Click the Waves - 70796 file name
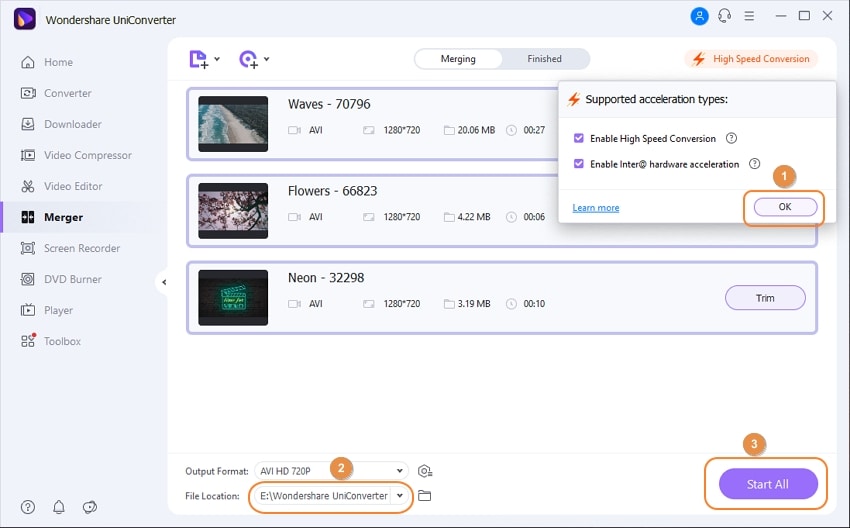This screenshot has height=528, width=850. 329,104
